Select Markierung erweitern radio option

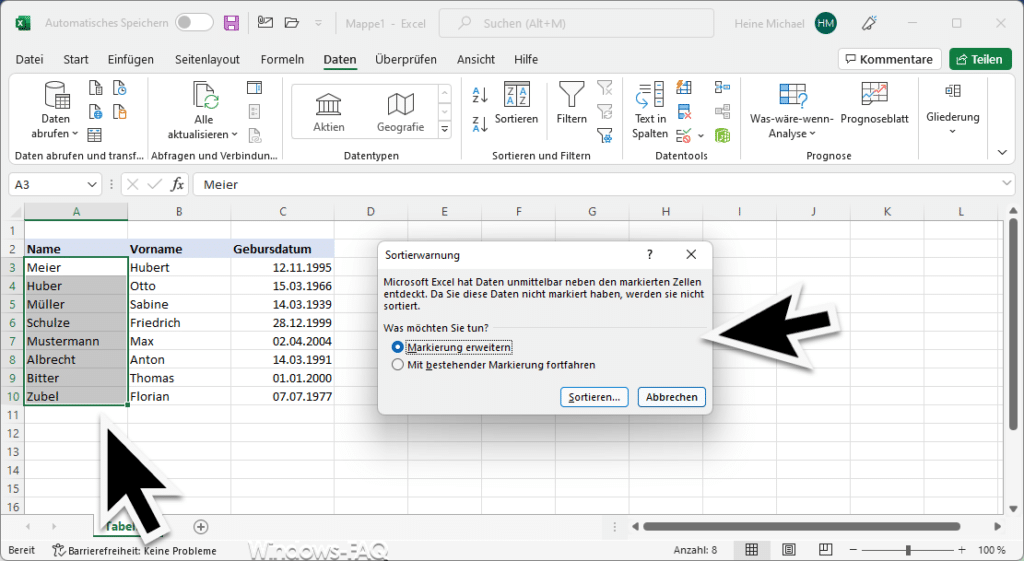click(x=397, y=347)
